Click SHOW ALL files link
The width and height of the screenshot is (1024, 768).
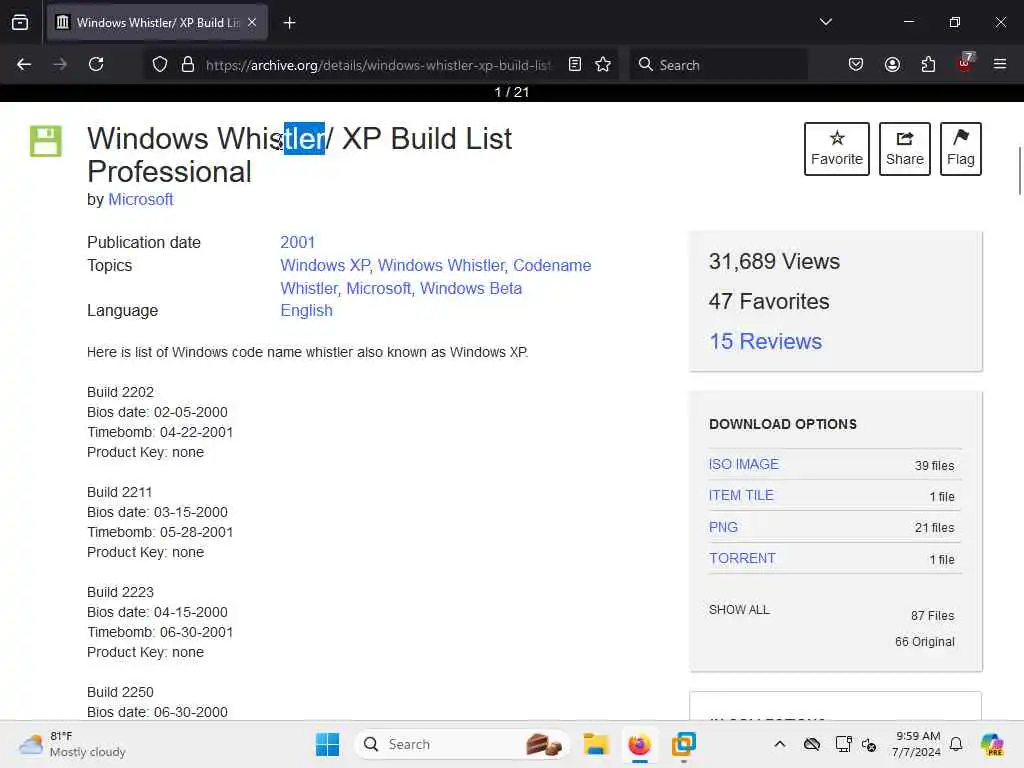(x=739, y=609)
